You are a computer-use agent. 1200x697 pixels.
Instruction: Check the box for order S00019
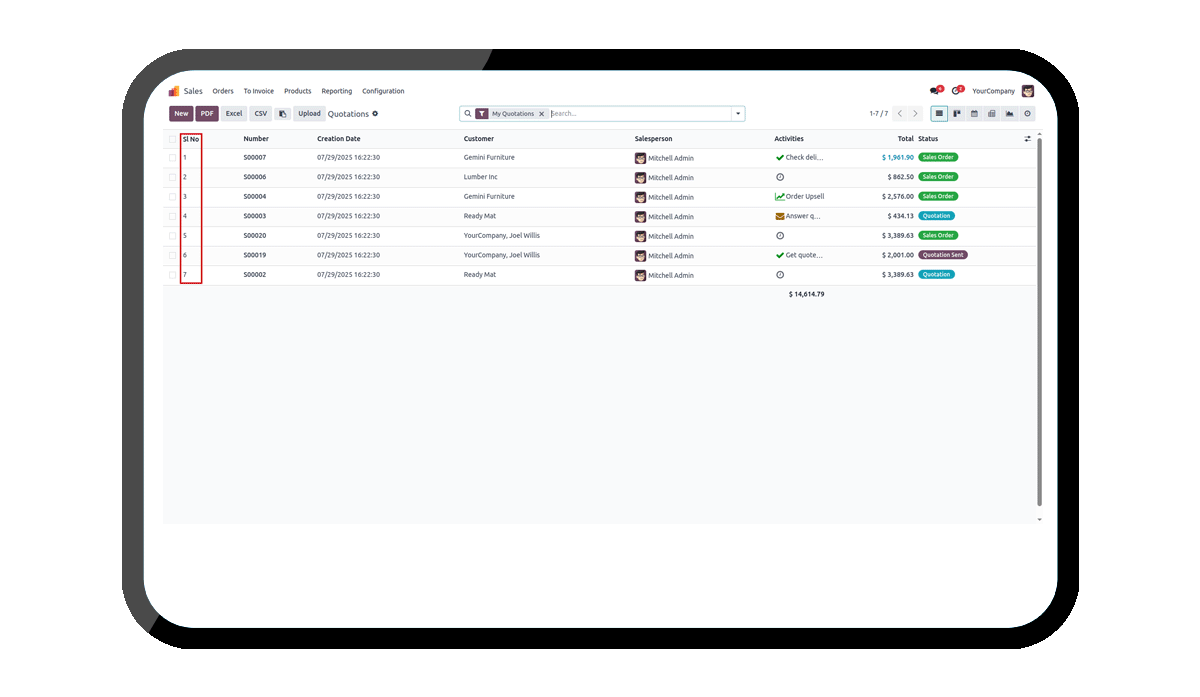172,255
